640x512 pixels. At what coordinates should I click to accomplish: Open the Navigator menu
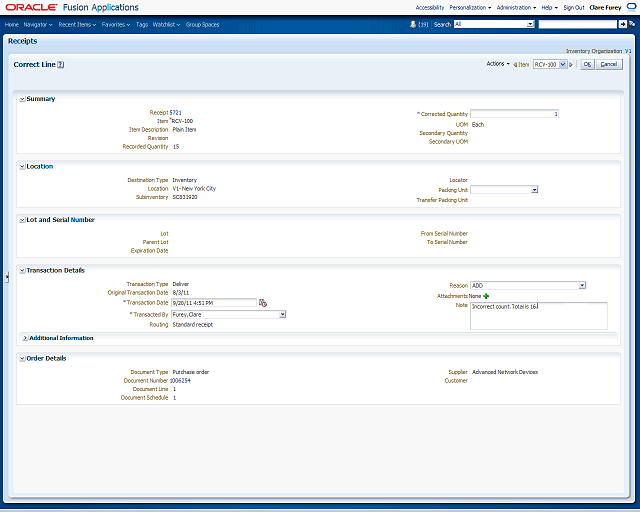(x=38, y=23)
